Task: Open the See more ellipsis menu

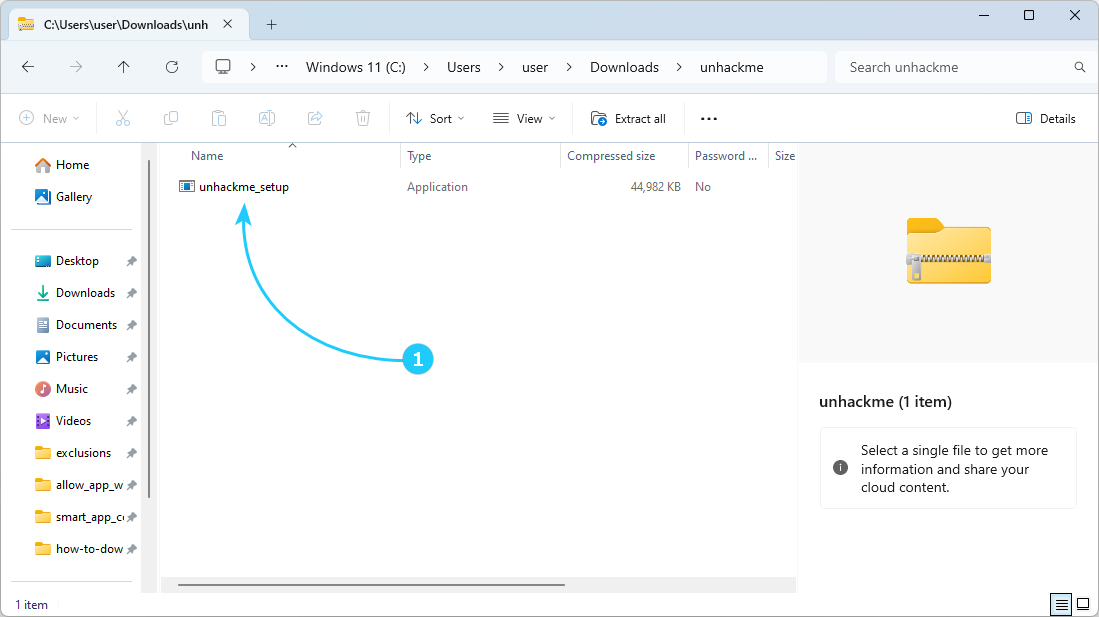Action: [709, 118]
